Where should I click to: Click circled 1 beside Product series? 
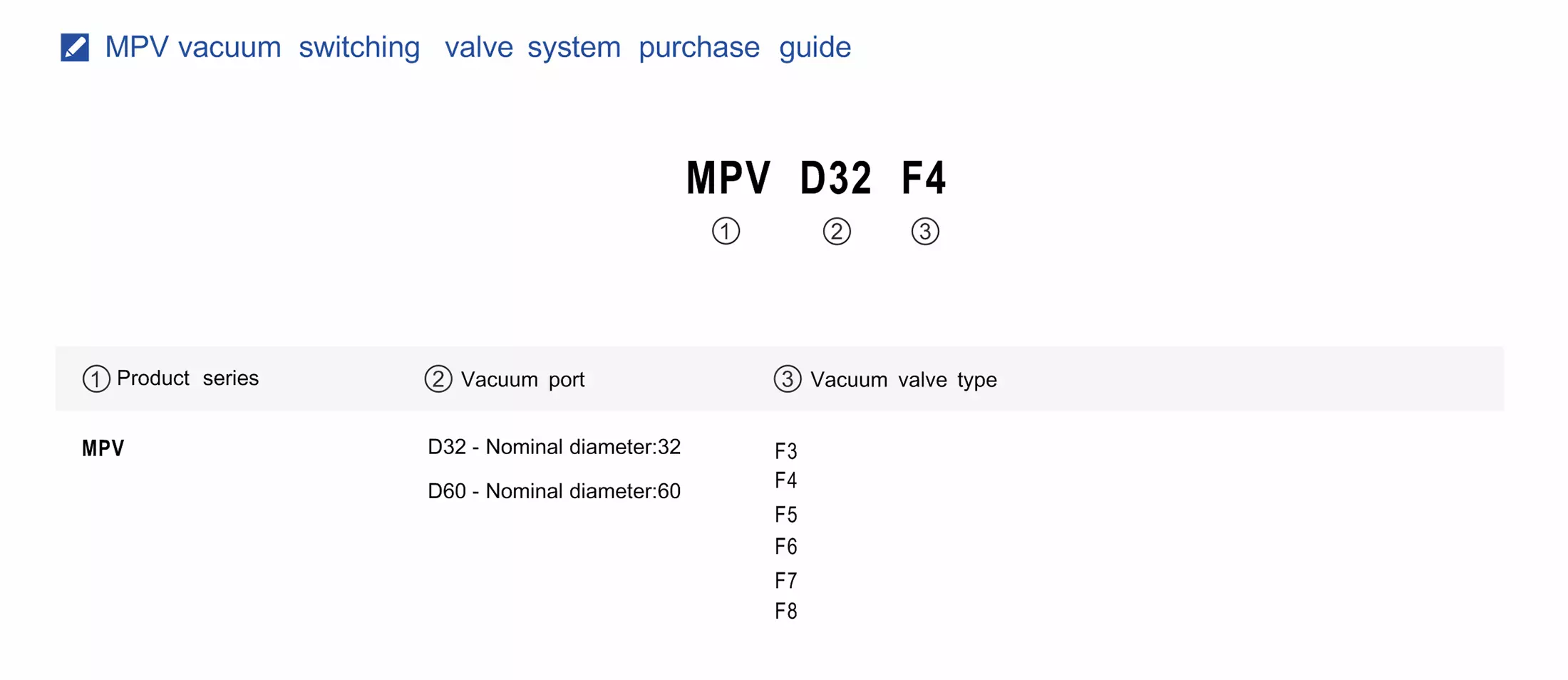[96, 378]
